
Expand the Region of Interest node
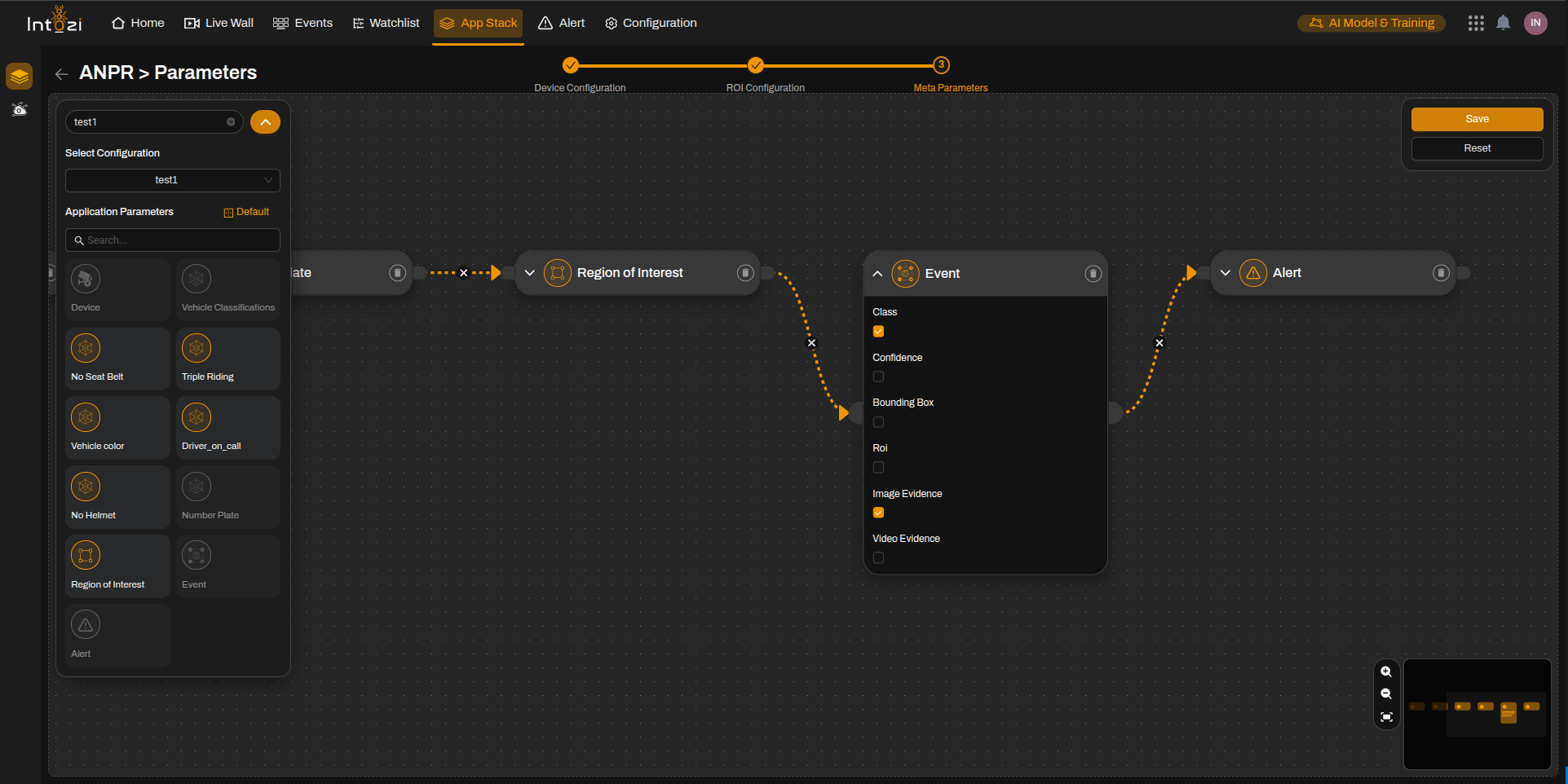[x=530, y=273]
